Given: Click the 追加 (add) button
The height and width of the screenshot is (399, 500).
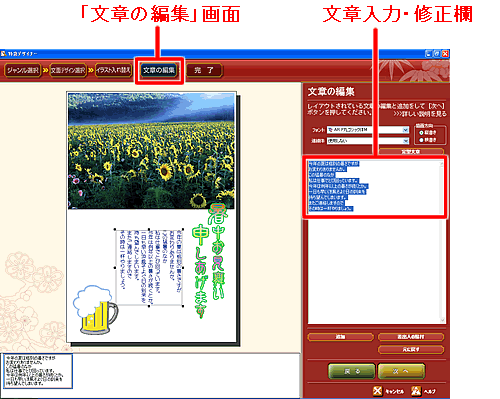Looking at the screenshot, I should pyautogui.click(x=340, y=337).
